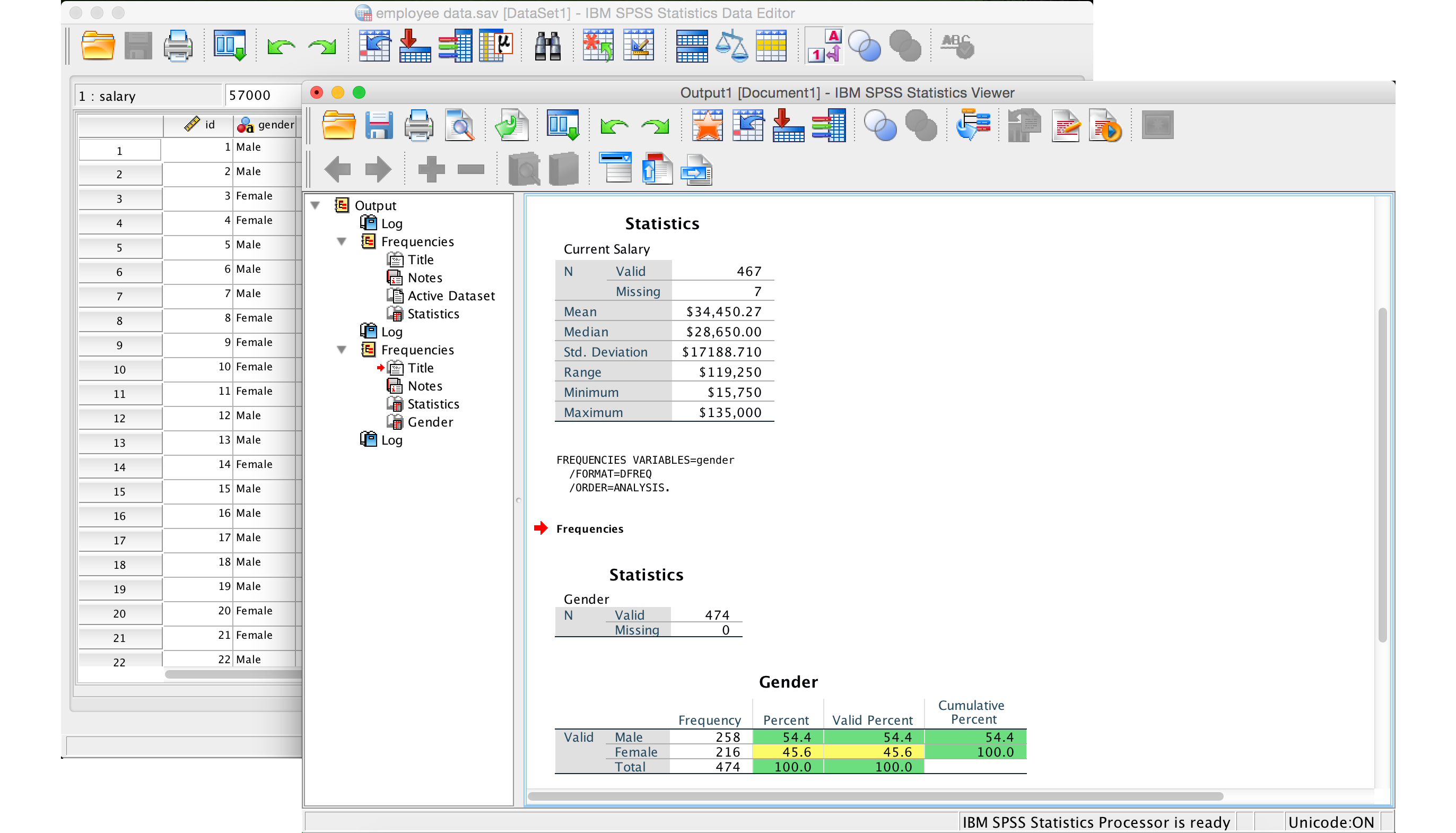The height and width of the screenshot is (833, 1456).
Task: Click Insert Cases icon in Data Editor
Action: point(598,46)
